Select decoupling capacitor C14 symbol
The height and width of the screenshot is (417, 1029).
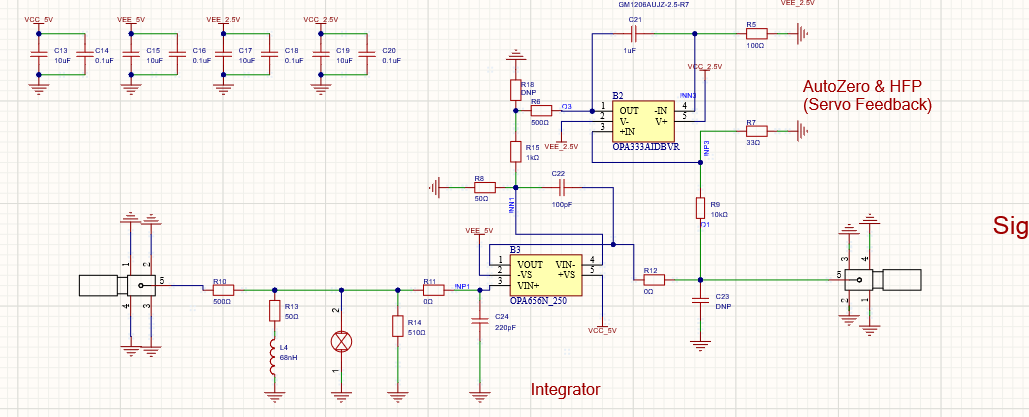pos(85,55)
